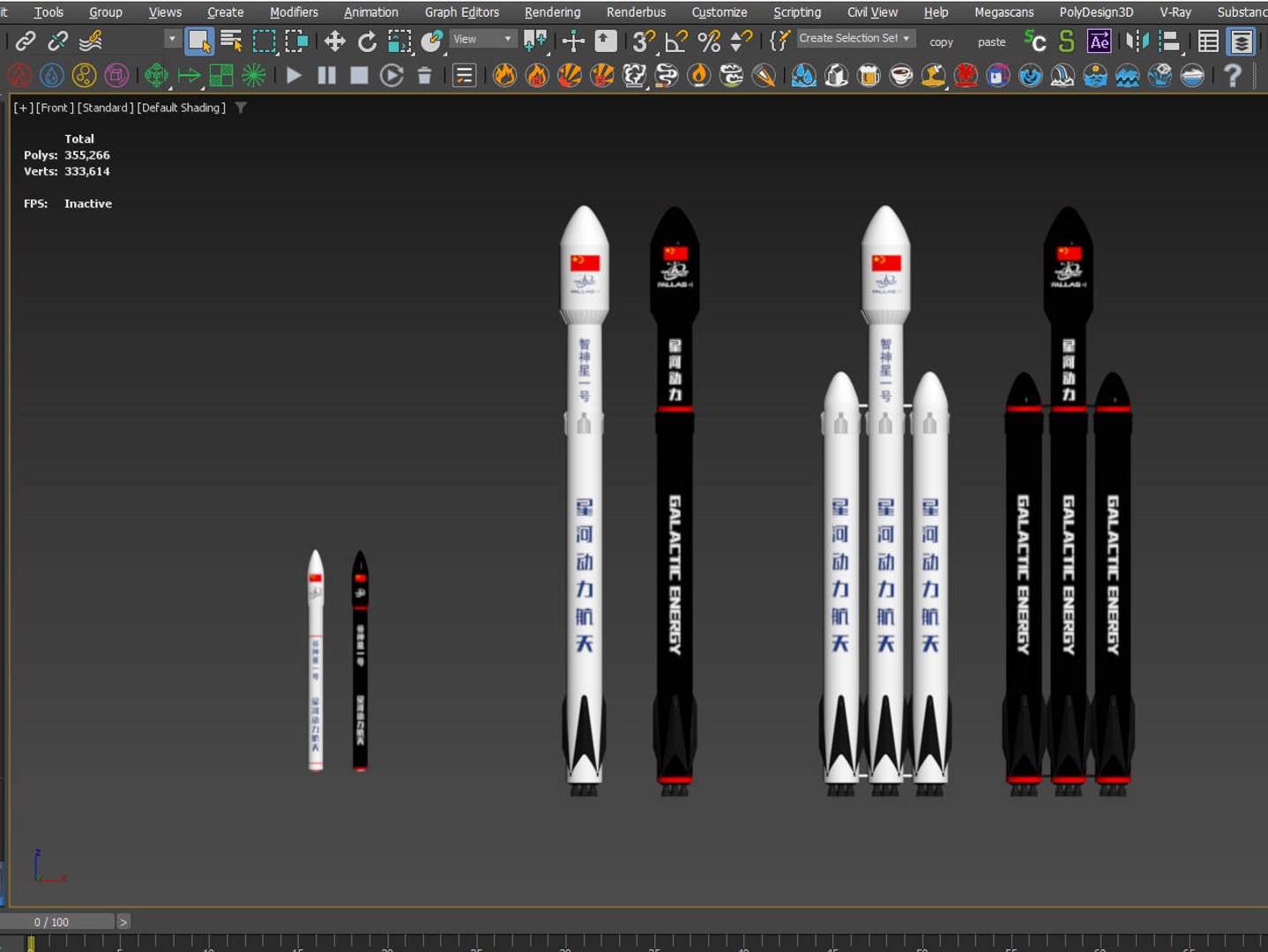Toggle Window/Crossing selection mode
The height and width of the screenshot is (952, 1268).
coord(297,41)
